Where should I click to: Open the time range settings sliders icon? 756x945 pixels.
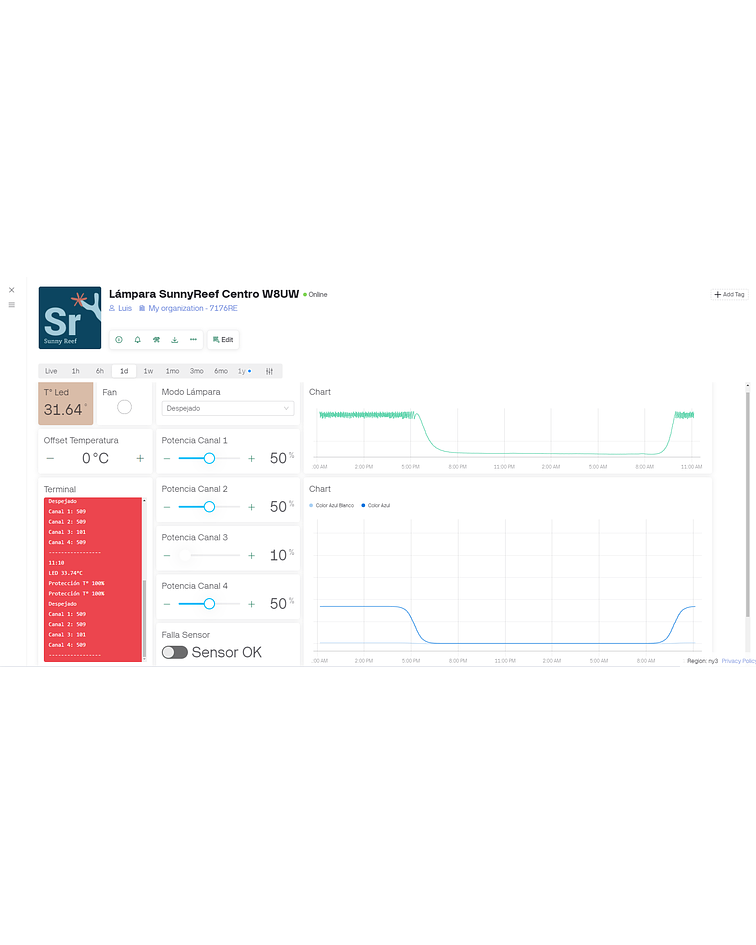pyautogui.click(x=269, y=371)
